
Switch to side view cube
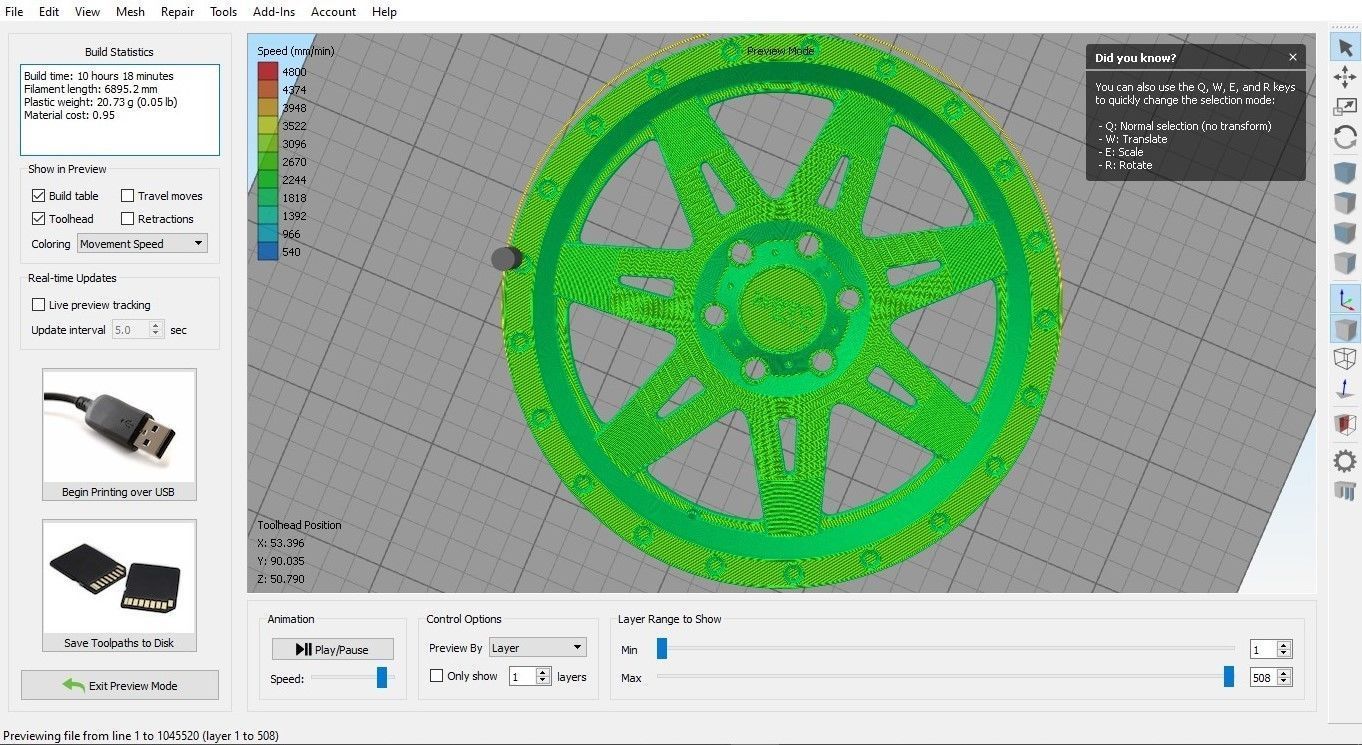click(x=1345, y=264)
